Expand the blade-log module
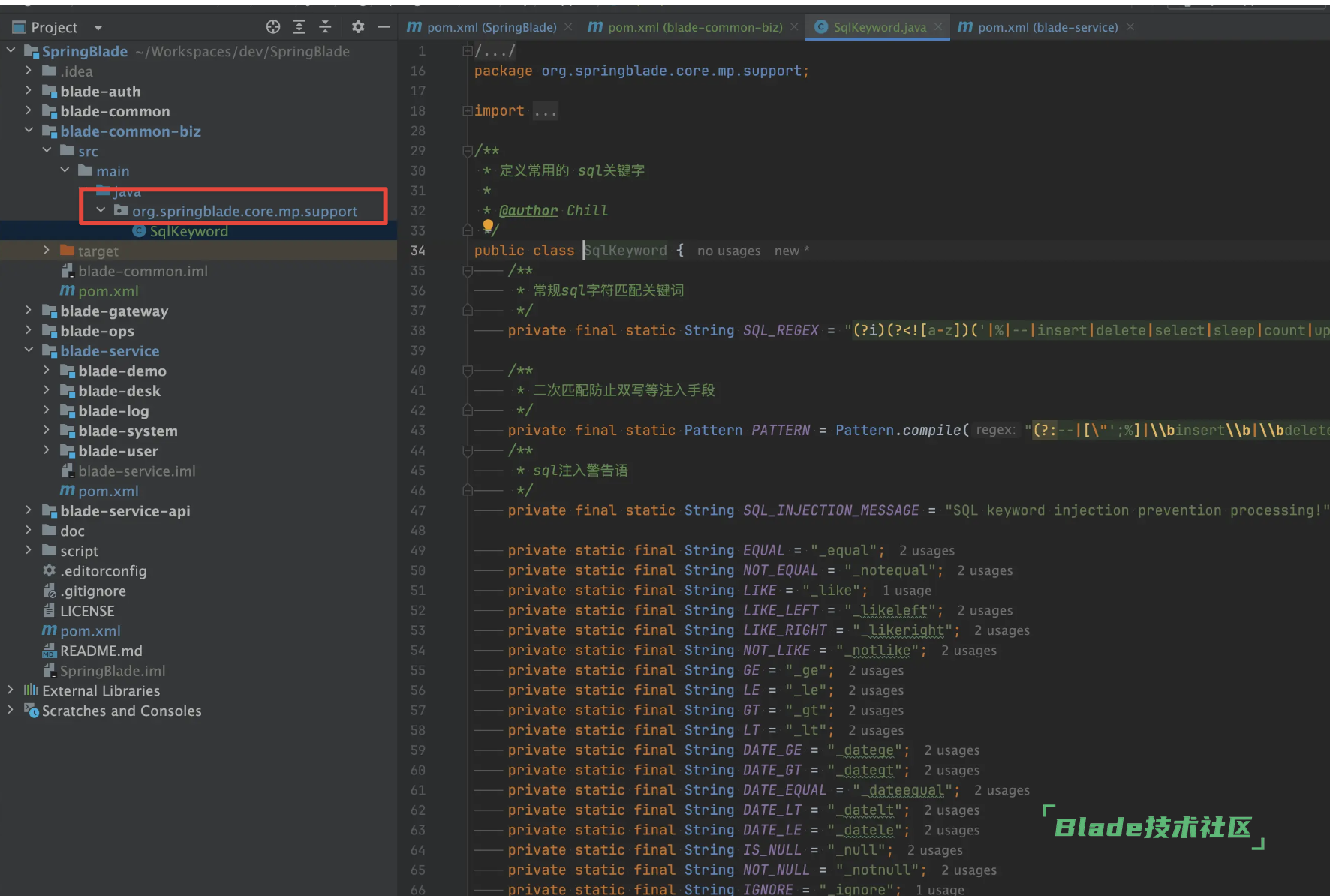 tap(47, 410)
